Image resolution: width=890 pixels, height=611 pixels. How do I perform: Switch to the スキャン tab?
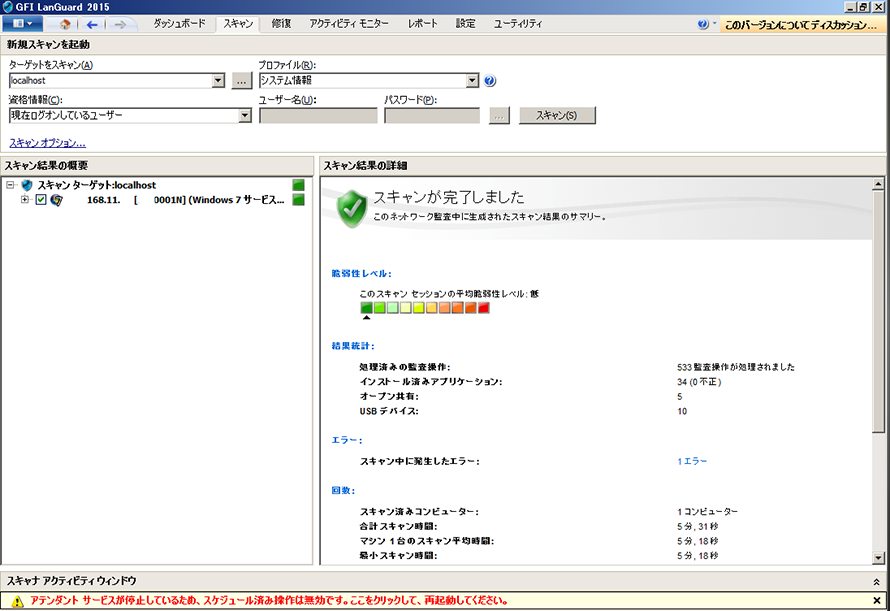tap(238, 24)
